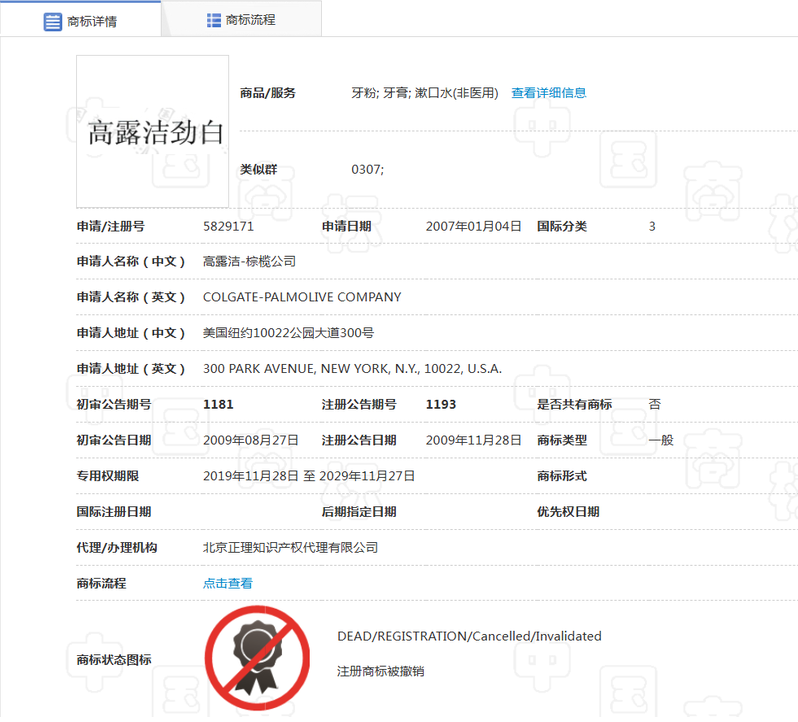Screen dimensions: 798x722
Task: Click goods list 牙粉; 牙膏; 漱口水(非医用)
Action: [x=424, y=93]
